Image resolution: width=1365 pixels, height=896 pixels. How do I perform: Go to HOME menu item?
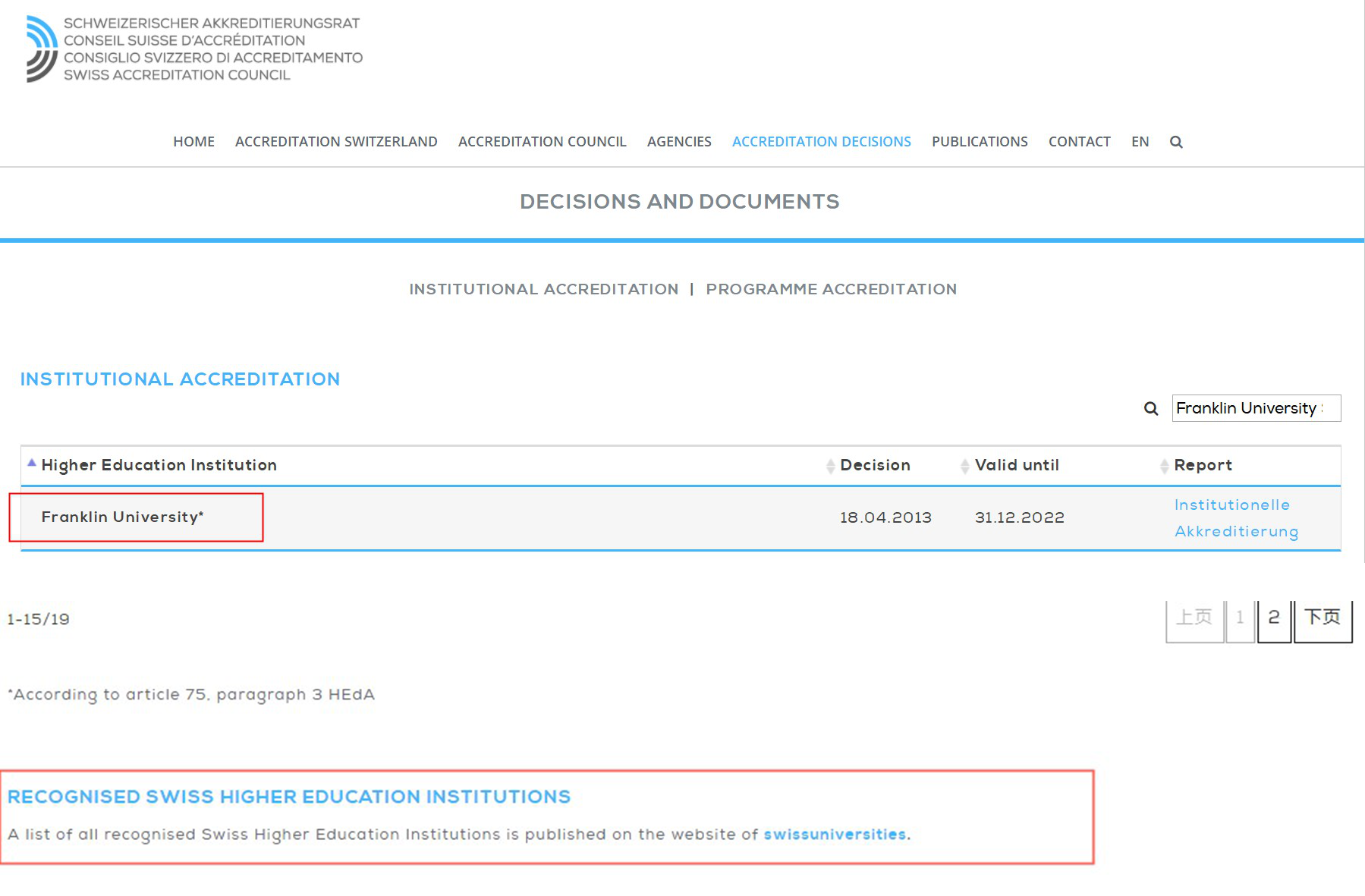[x=193, y=142]
